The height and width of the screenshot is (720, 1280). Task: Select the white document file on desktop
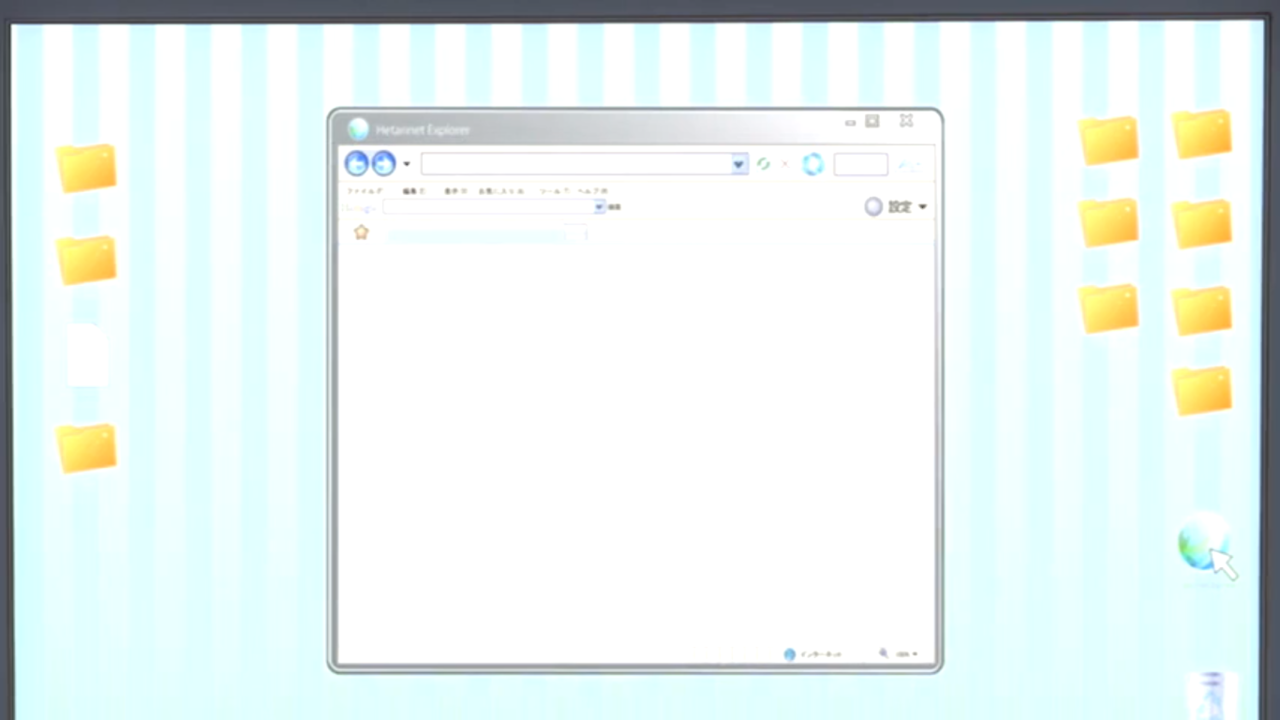(87, 354)
